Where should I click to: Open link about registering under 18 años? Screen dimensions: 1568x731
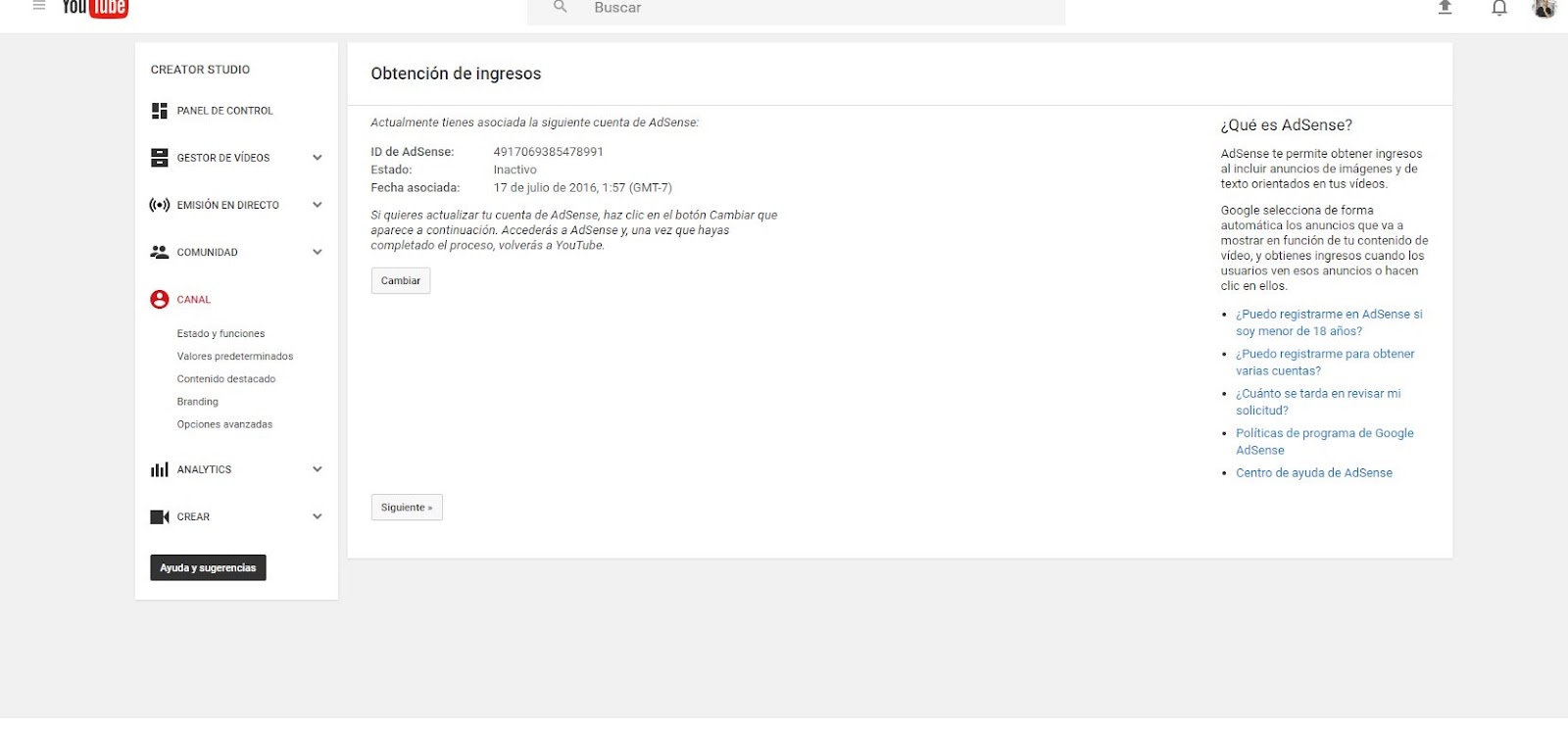pos(1329,322)
